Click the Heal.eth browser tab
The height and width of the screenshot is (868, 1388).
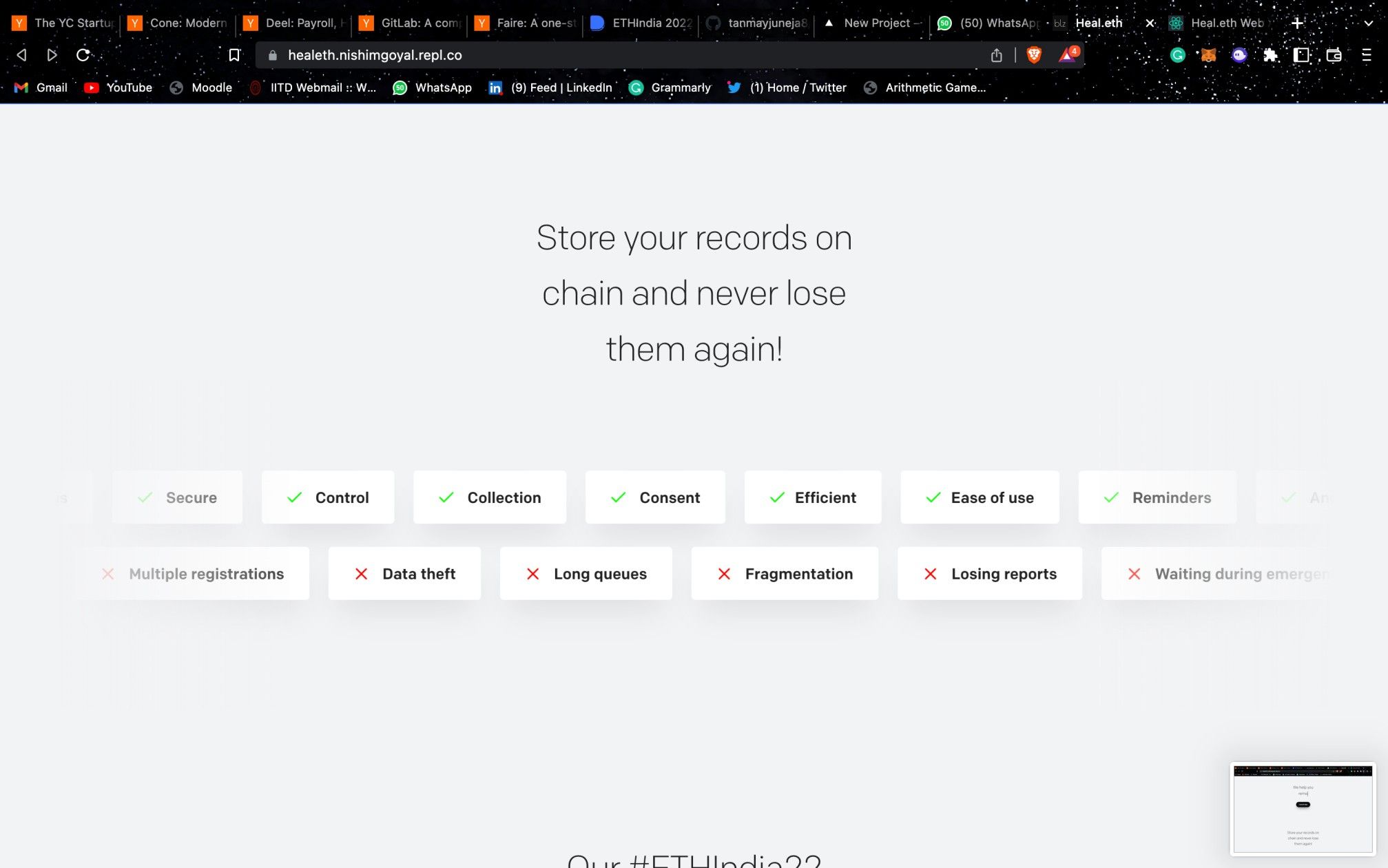[1099, 22]
